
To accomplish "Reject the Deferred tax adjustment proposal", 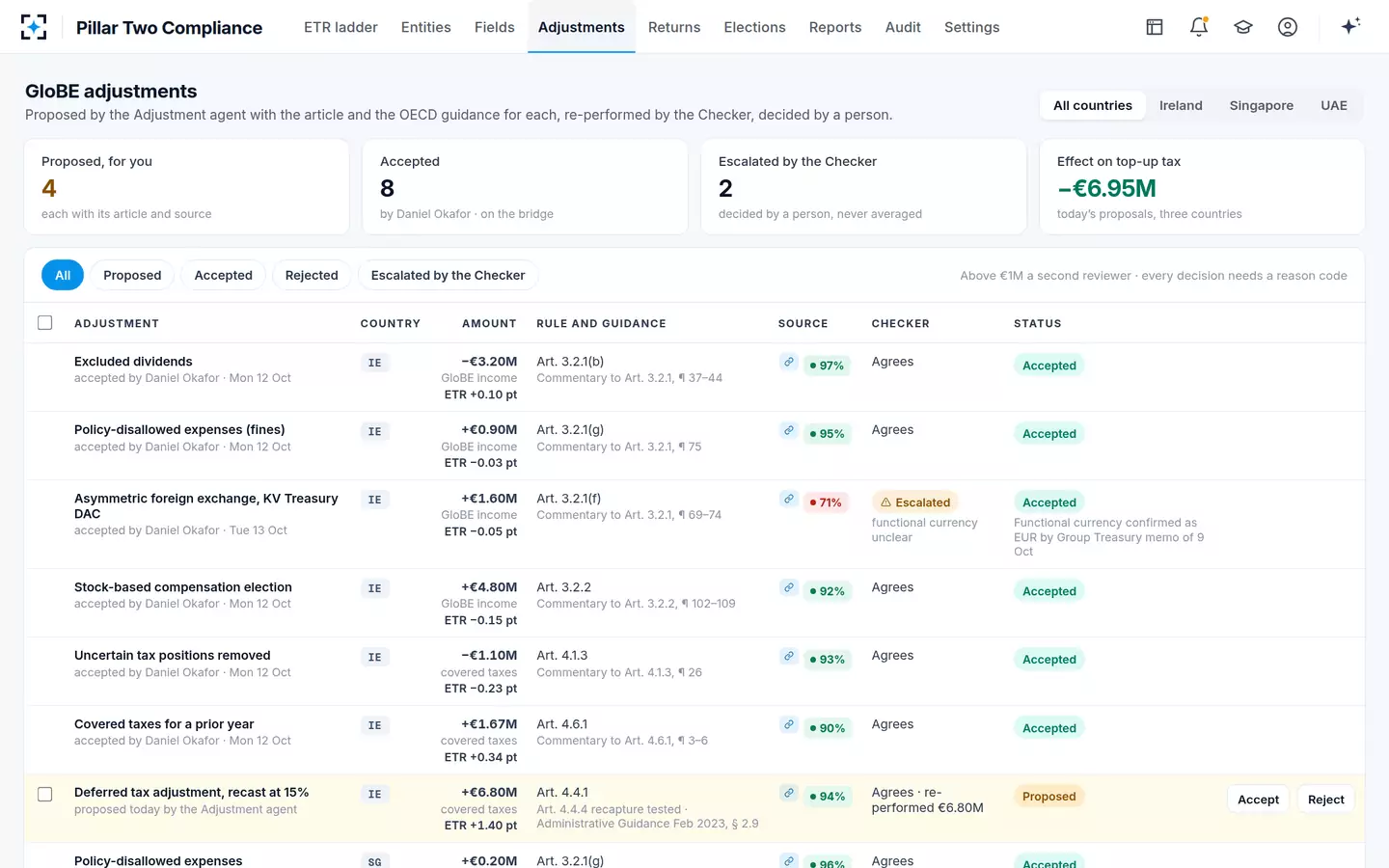I will (x=1326, y=800).
